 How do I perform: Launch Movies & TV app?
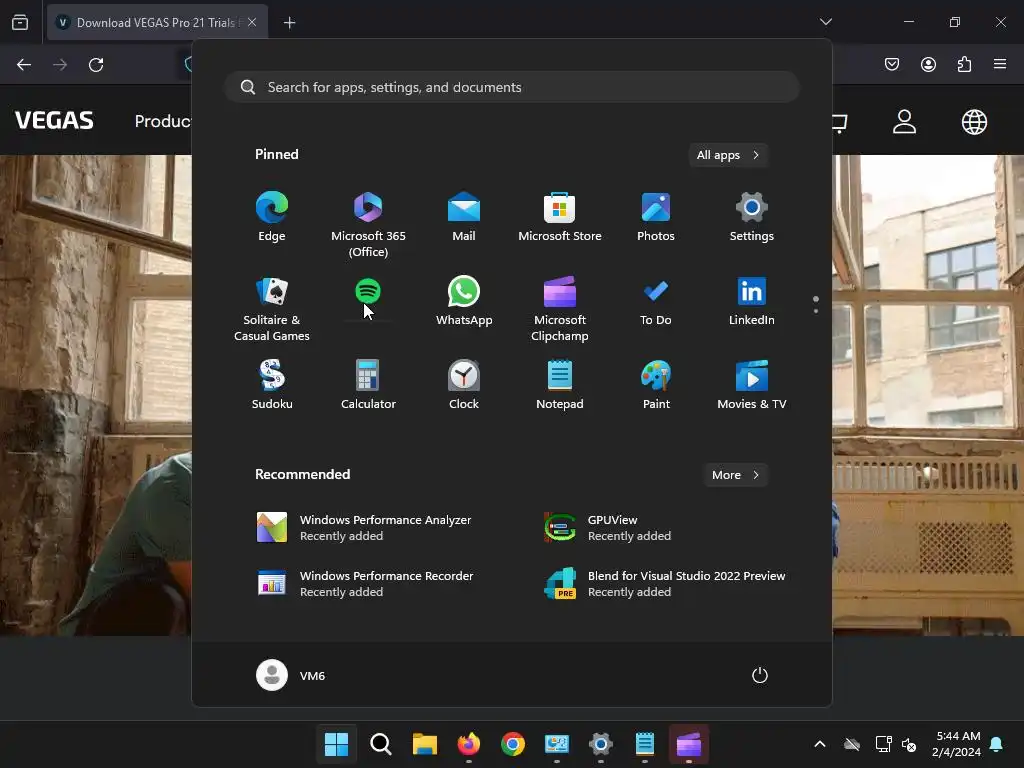[x=752, y=385]
